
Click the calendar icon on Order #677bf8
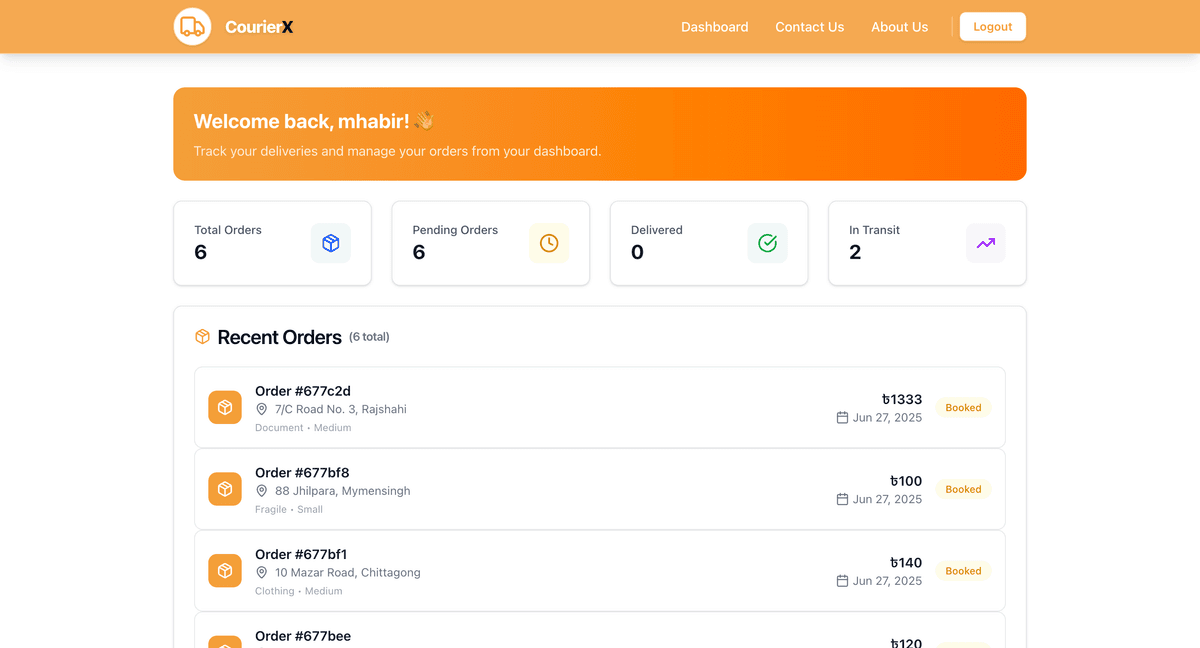(842, 499)
